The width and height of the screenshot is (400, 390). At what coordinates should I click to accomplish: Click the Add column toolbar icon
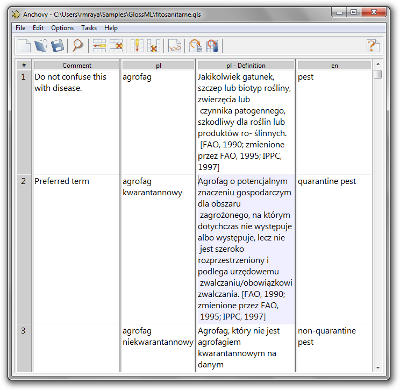click(137, 45)
